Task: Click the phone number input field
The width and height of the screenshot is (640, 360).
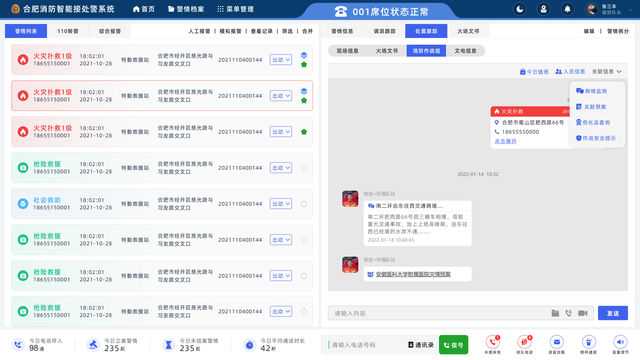Action: click(365, 345)
